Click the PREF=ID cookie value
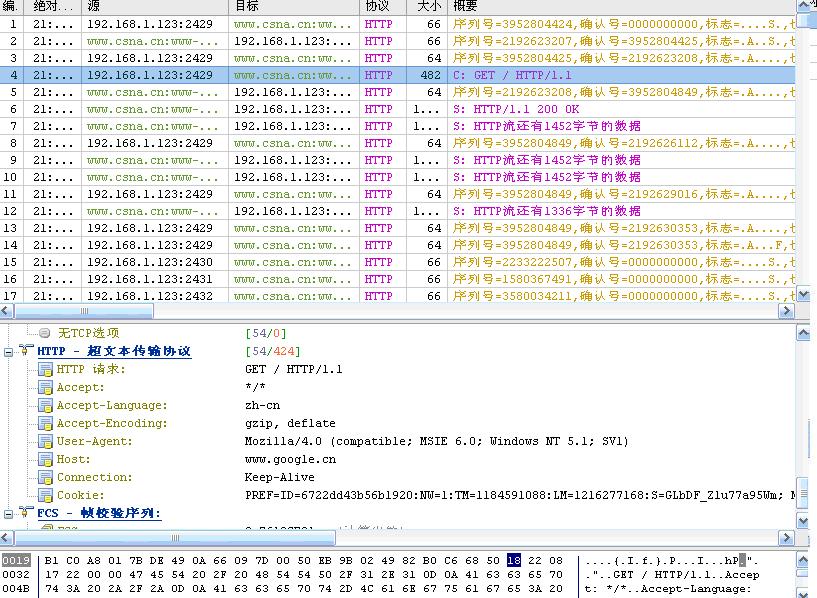Image resolution: width=817 pixels, height=598 pixels. [x=519, y=495]
